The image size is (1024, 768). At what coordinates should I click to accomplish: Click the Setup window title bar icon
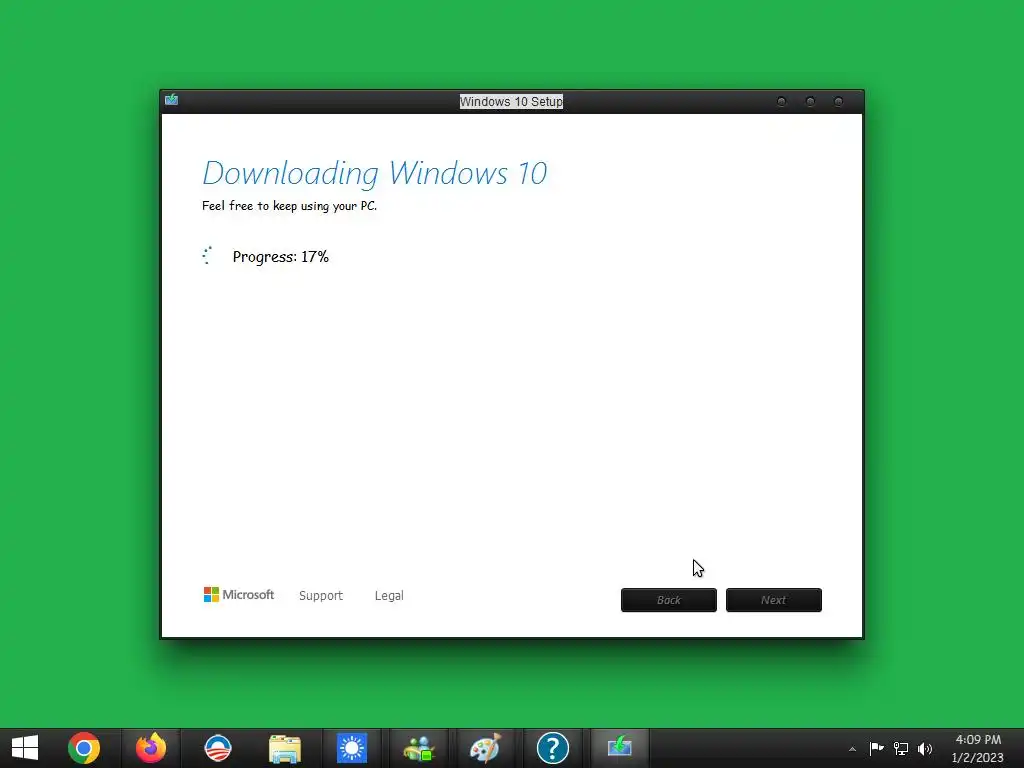pyautogui.click(x=172, y=99)
